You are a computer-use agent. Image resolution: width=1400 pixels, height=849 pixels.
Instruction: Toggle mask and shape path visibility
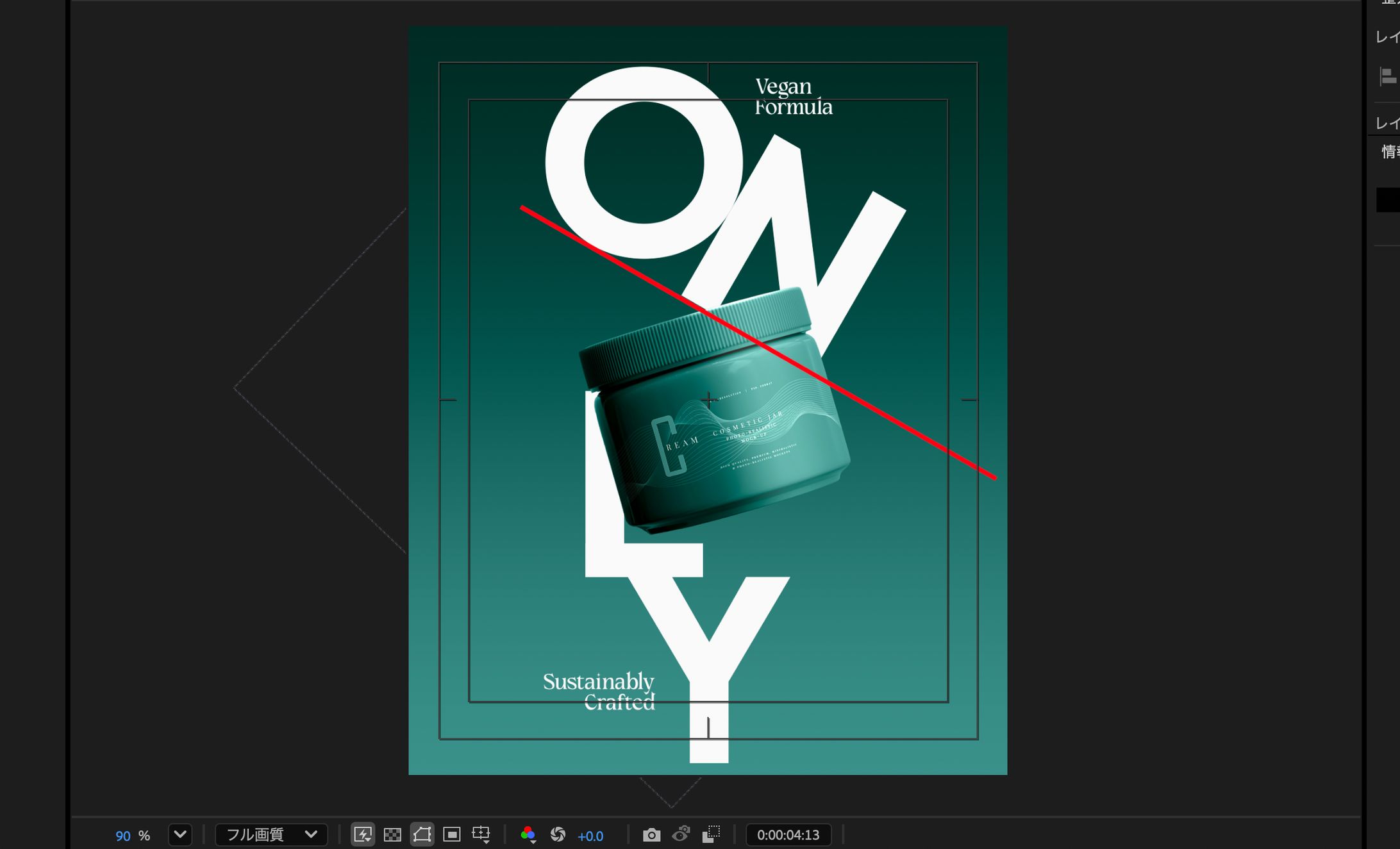422,835
